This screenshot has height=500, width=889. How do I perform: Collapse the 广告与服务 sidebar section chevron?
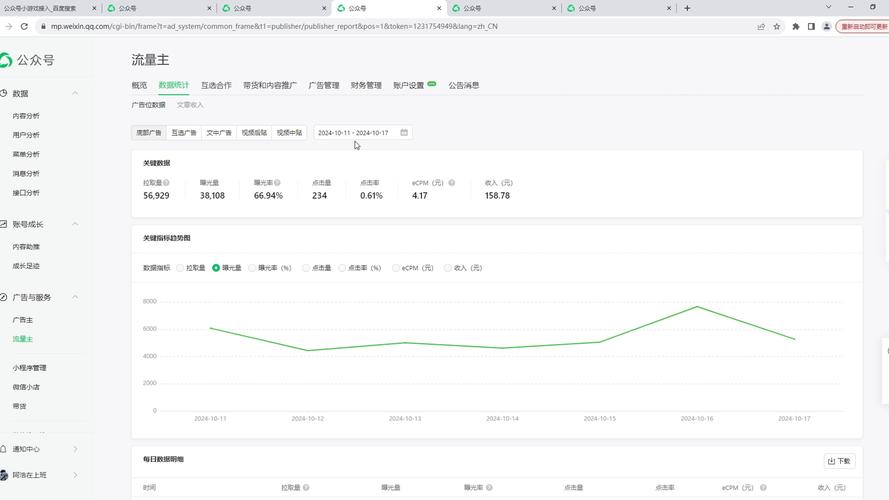pyautogui.click(x=75, y=297)
